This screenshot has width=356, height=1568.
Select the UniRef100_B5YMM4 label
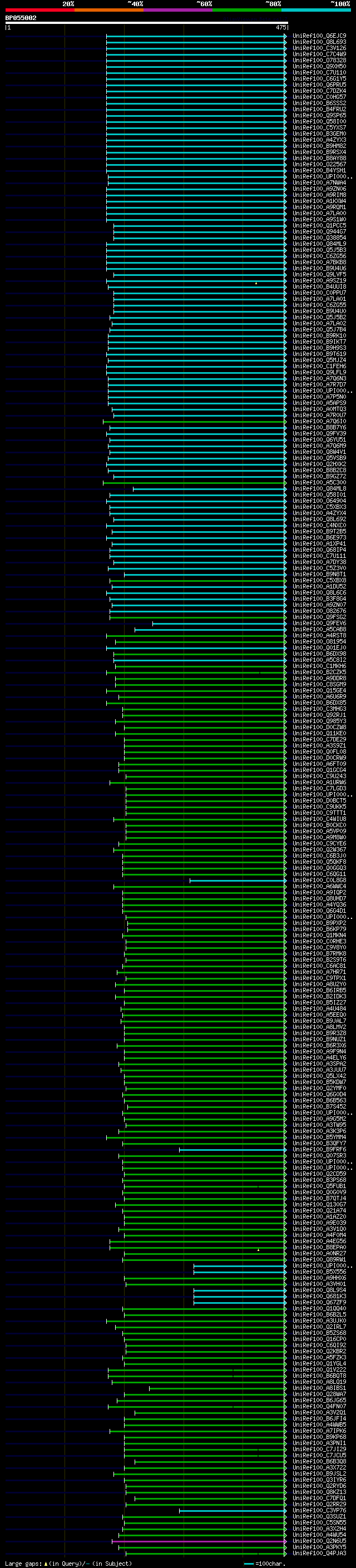coord(319,1137)
